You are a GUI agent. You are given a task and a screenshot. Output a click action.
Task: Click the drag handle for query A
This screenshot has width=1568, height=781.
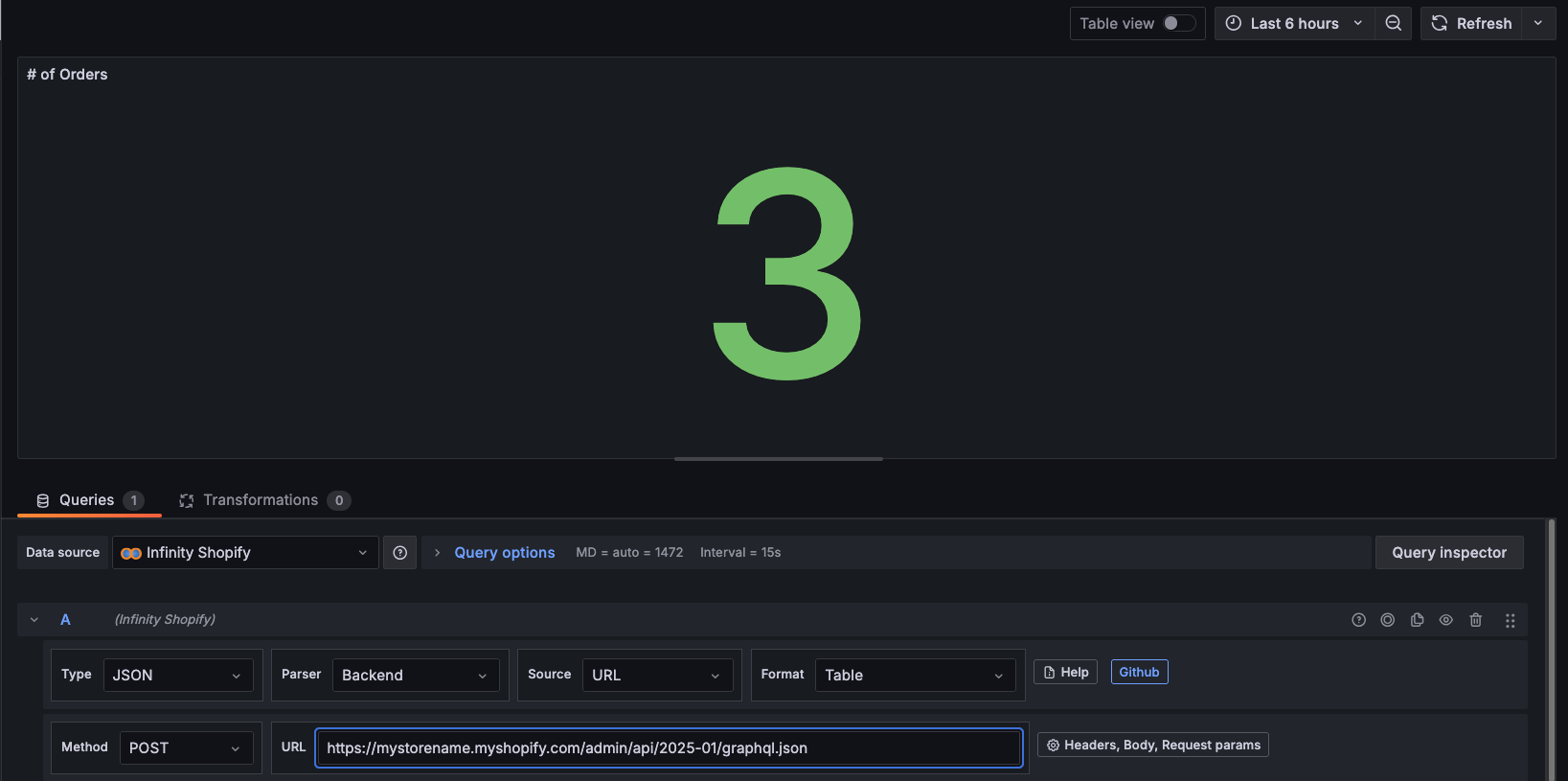tap(1510, 620)
